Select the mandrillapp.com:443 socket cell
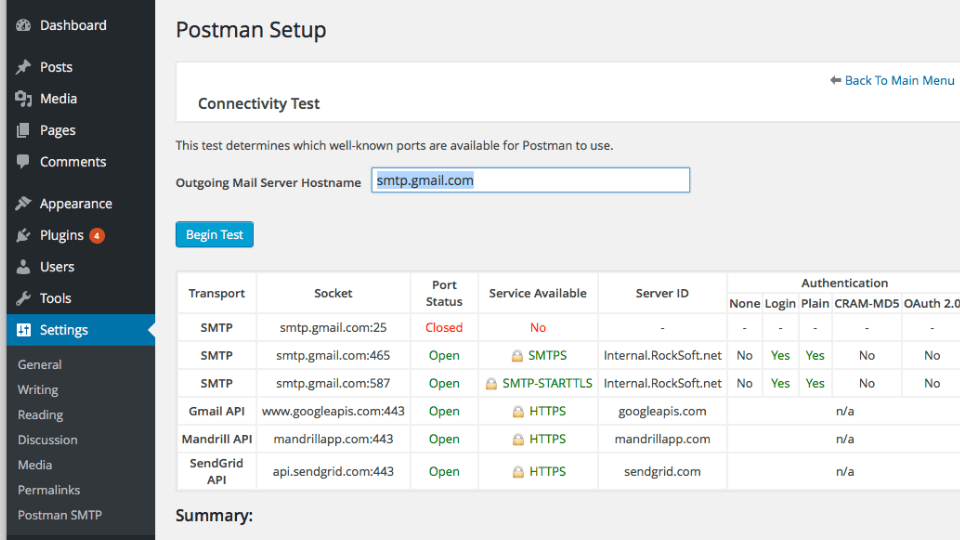Image resolution: width=960 pixels, height=540 pixels. tap(333, 439)
